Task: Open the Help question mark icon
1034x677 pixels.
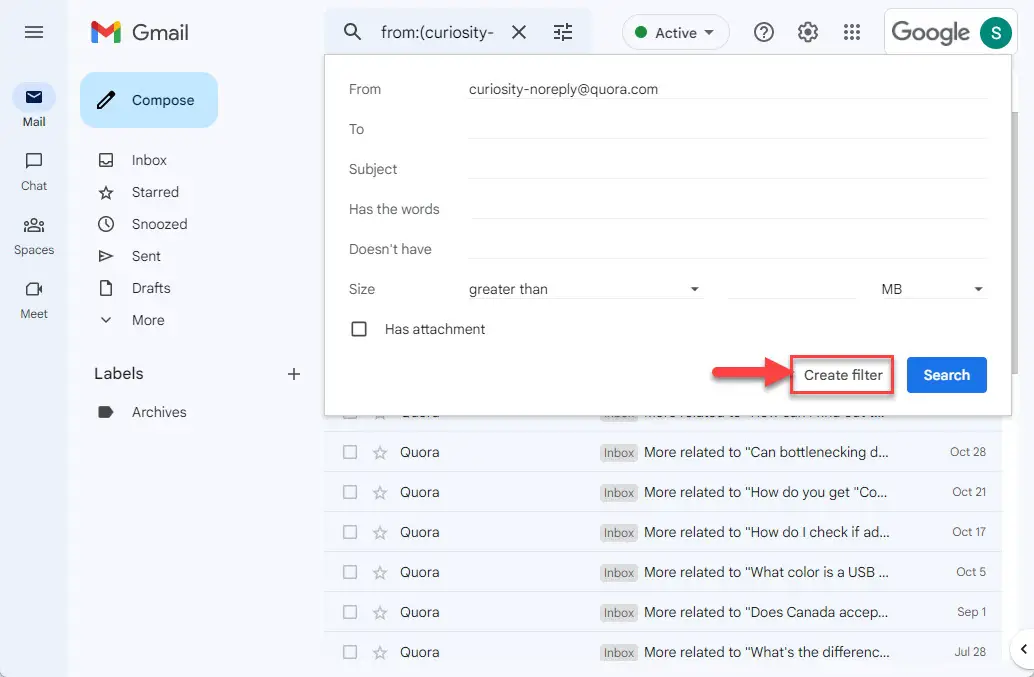Action: [764, 32]
